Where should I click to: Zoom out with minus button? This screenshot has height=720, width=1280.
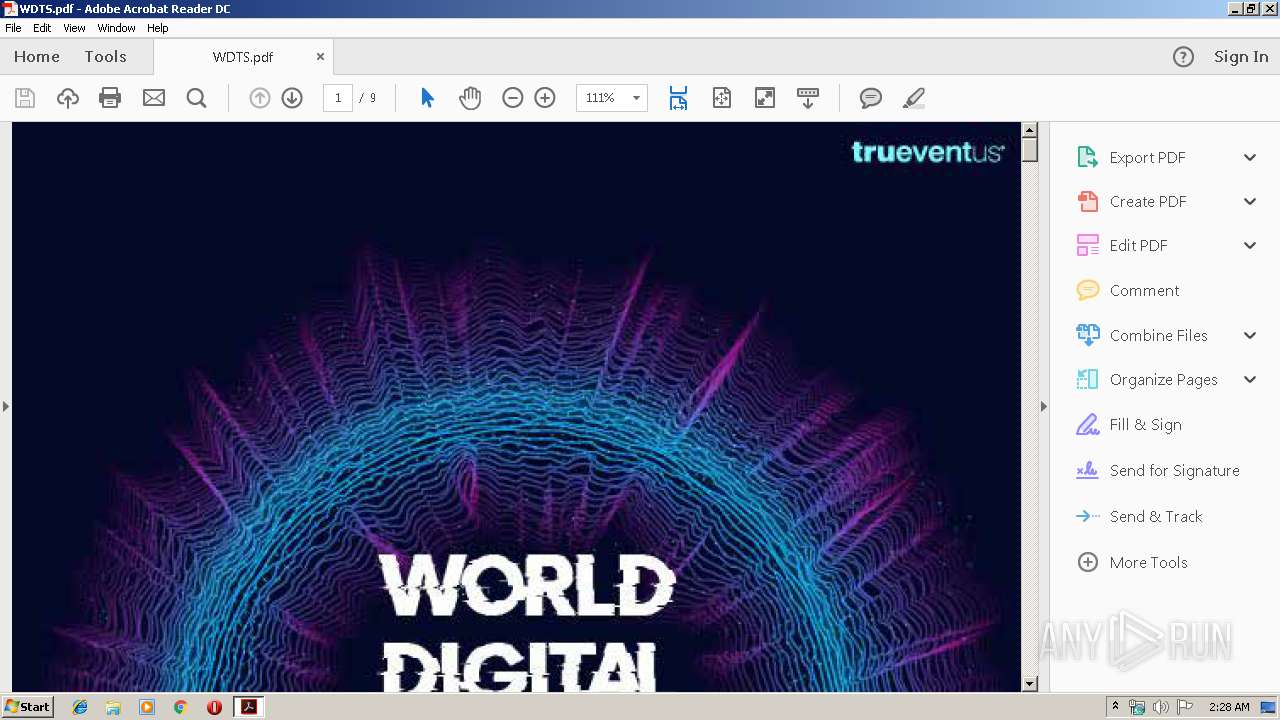pos(513,98)
